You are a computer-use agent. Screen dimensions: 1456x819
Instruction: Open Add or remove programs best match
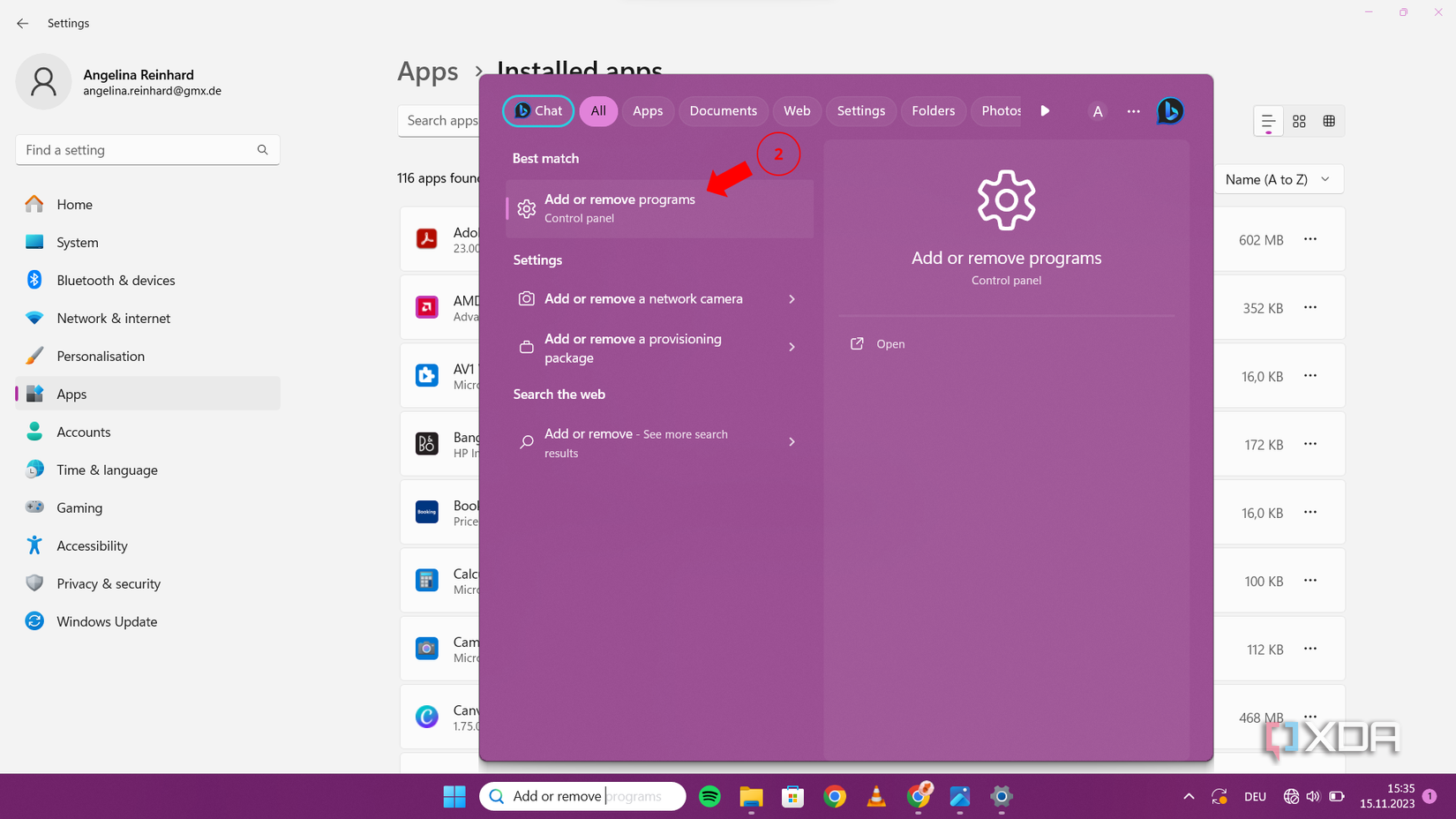click(658, 208)
